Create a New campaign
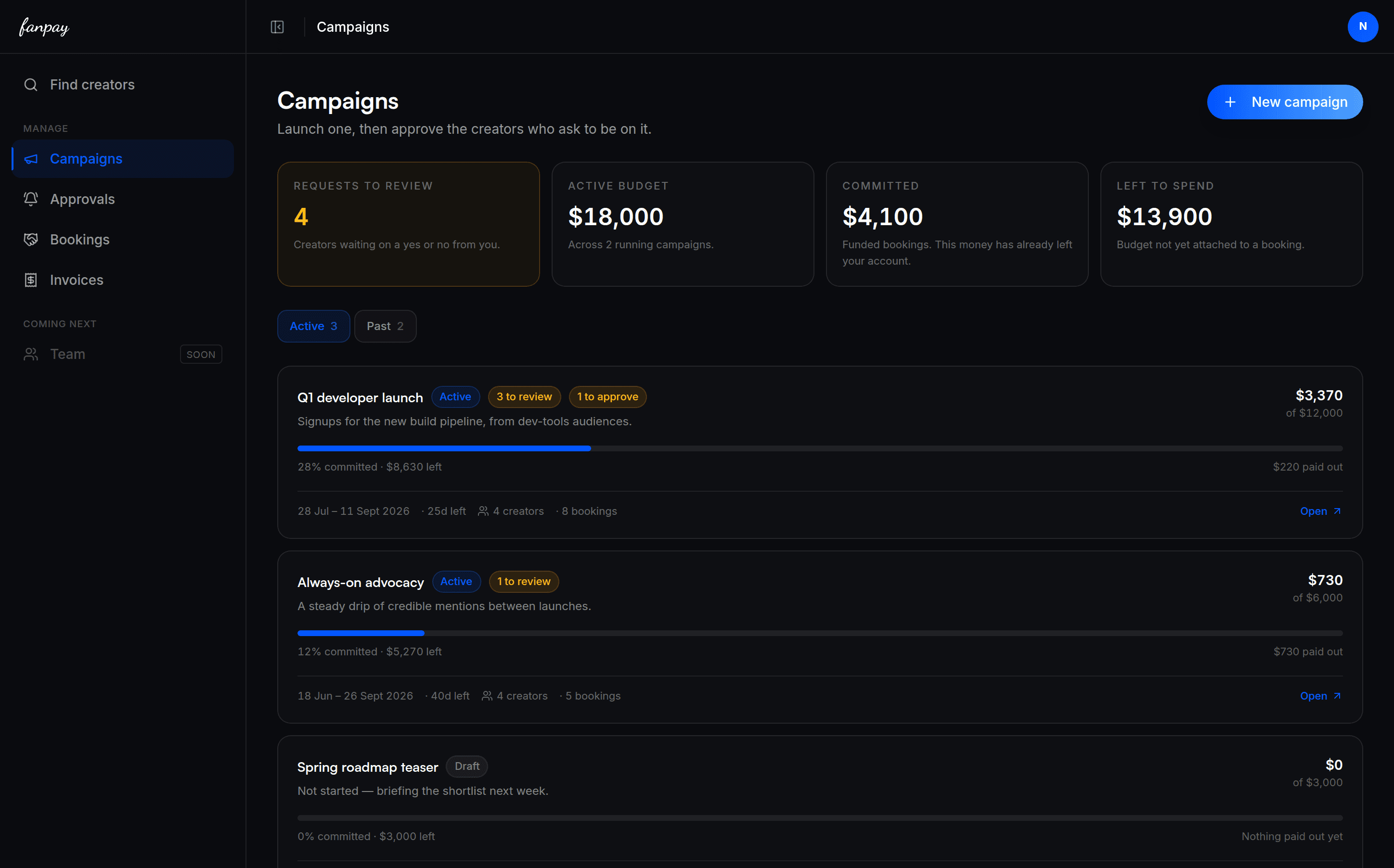Screen dimensions: 1394x868 (1285, 102)
